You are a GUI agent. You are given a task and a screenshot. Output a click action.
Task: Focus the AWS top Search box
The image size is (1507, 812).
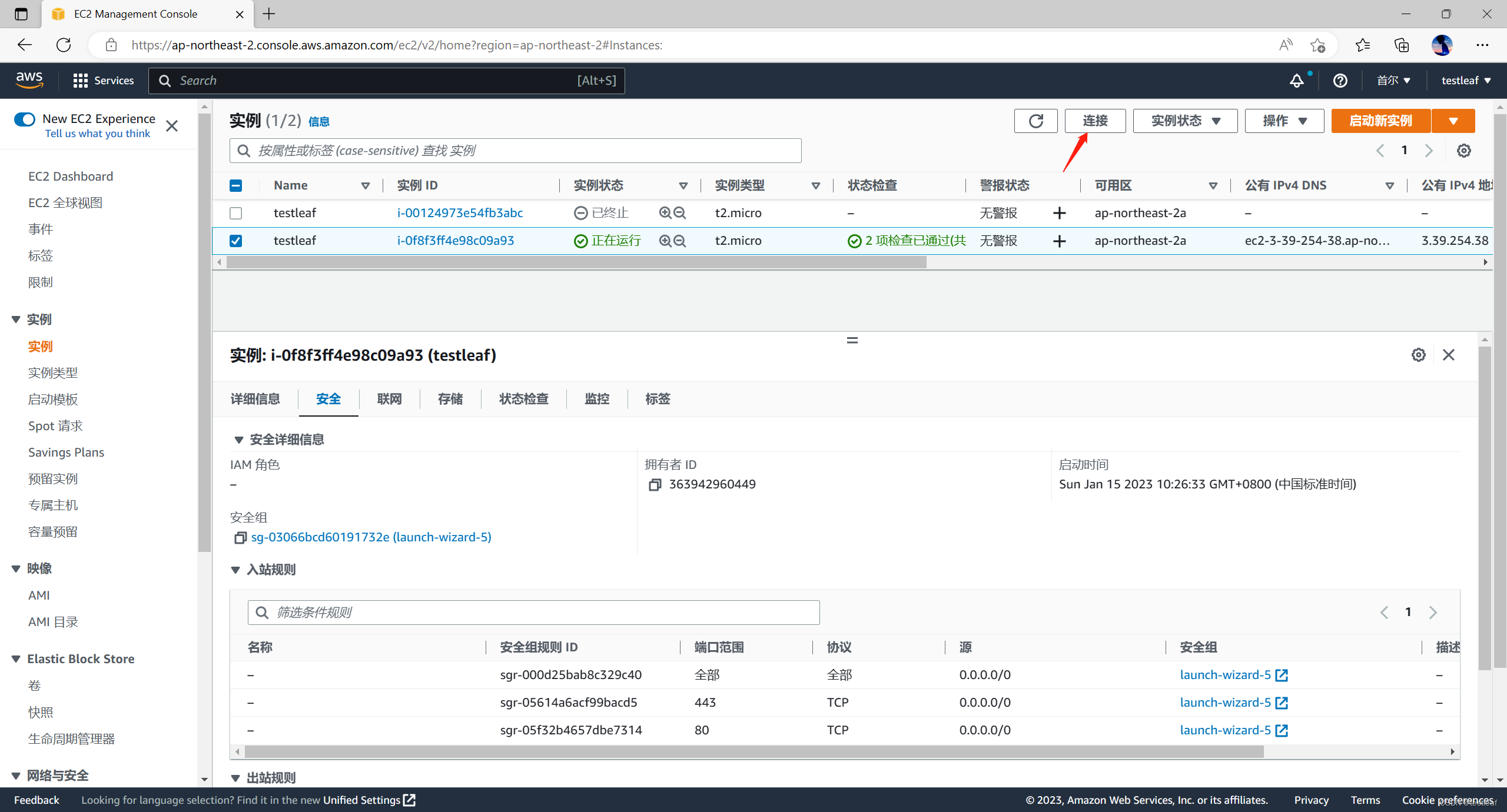pos(386,81)
